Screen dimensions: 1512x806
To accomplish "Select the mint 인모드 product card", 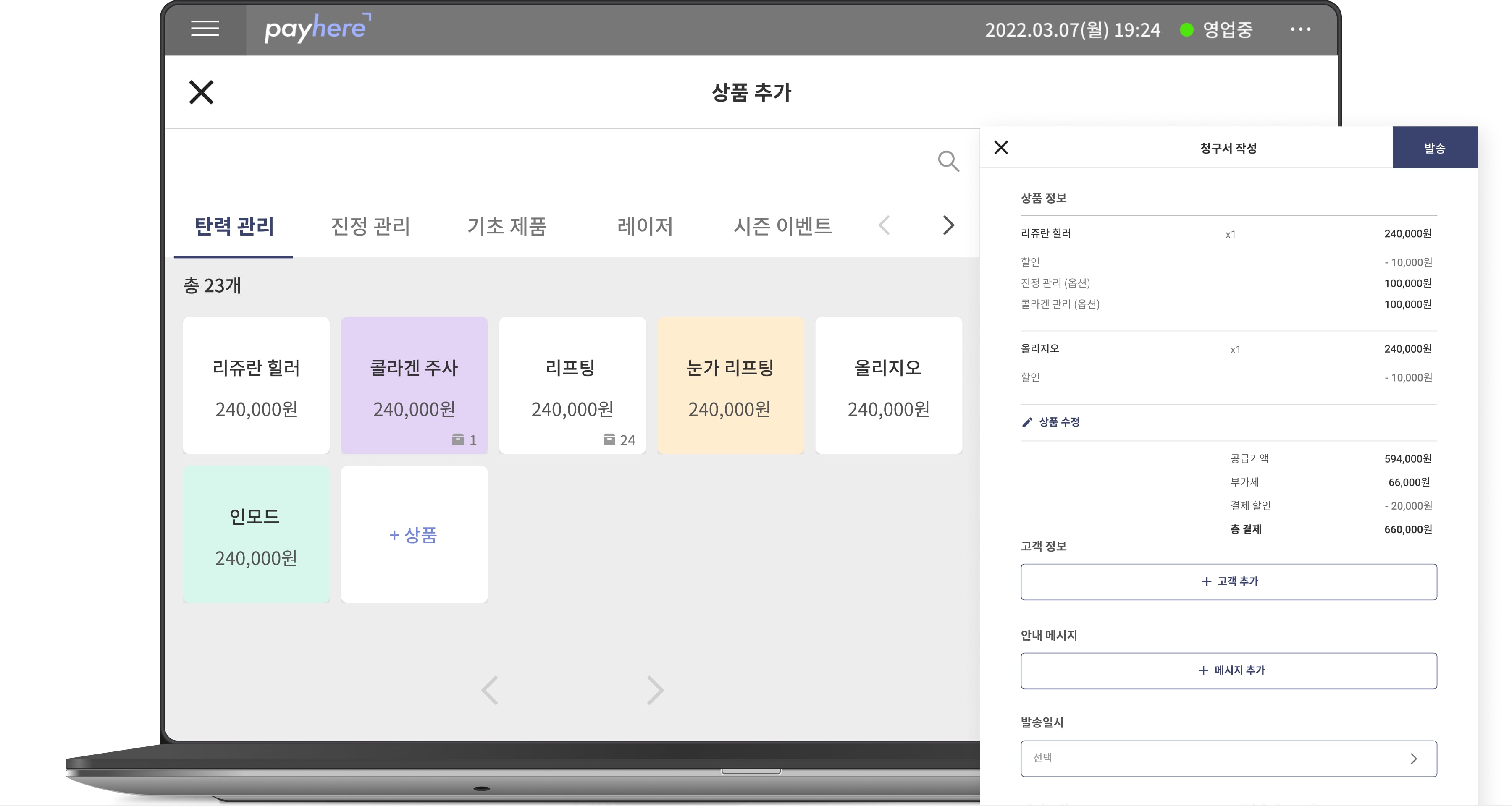I will [256, 534].
